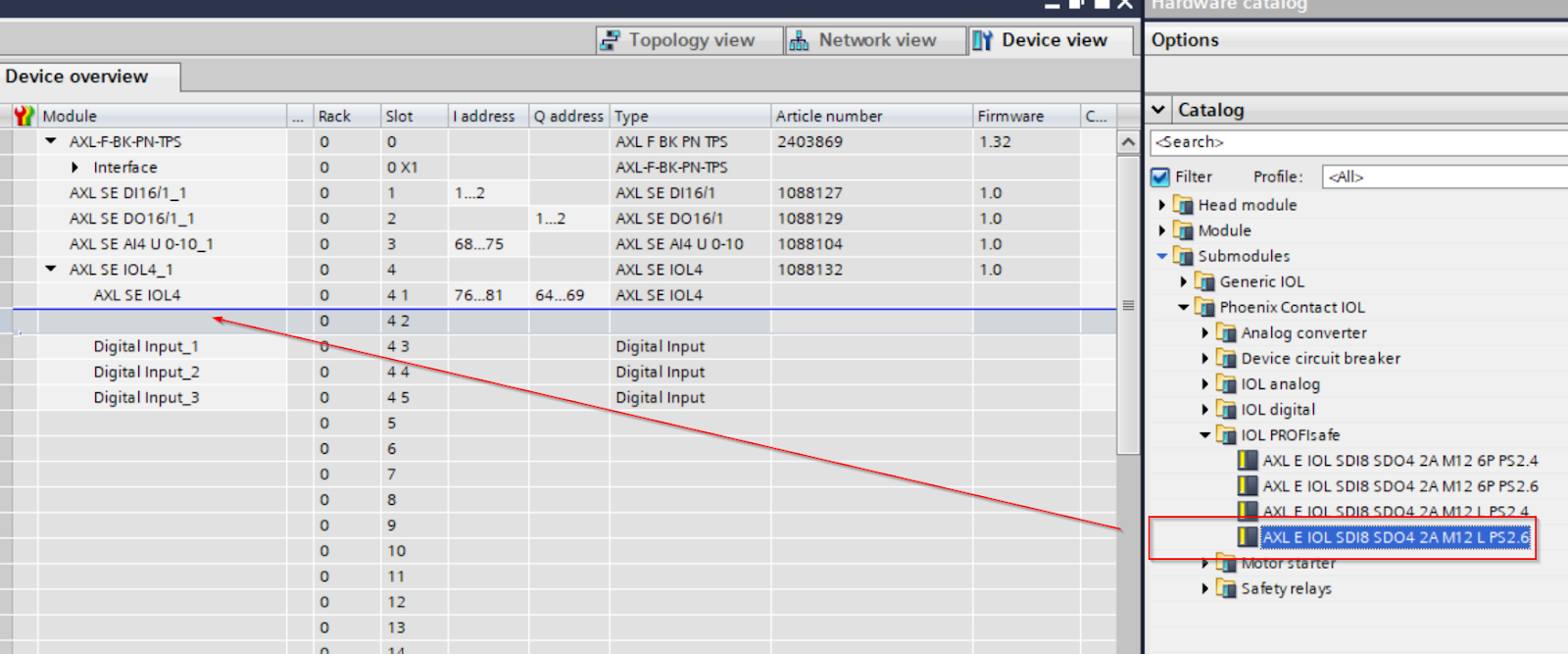Click the Generic IOL folder icon
This screenshot has height=654, width=1568.
tap(1204, 281)
